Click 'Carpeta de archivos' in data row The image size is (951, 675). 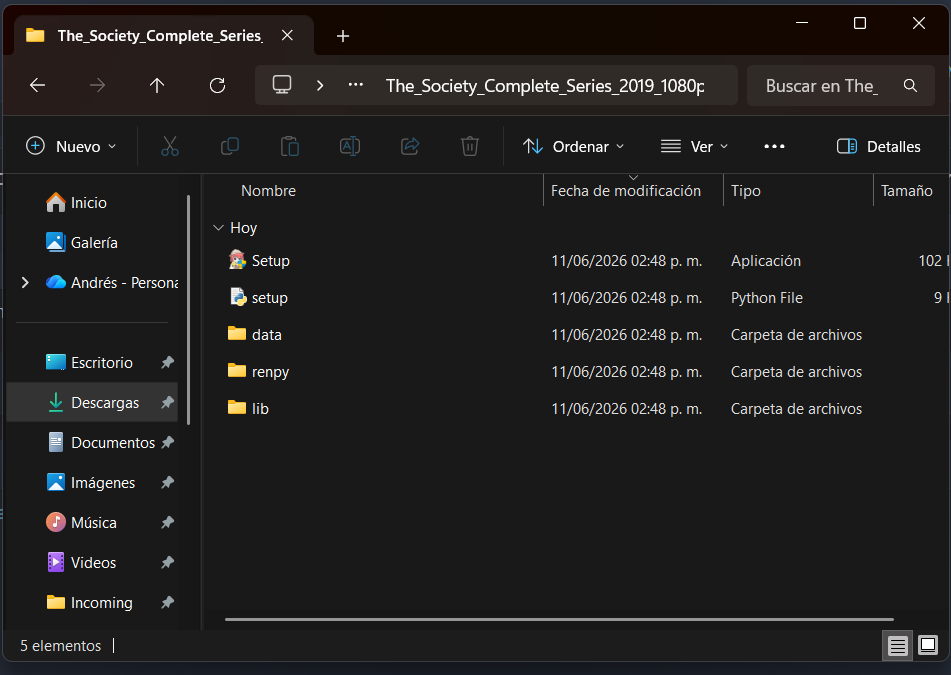pyautogui.click(x=796, y=335)
